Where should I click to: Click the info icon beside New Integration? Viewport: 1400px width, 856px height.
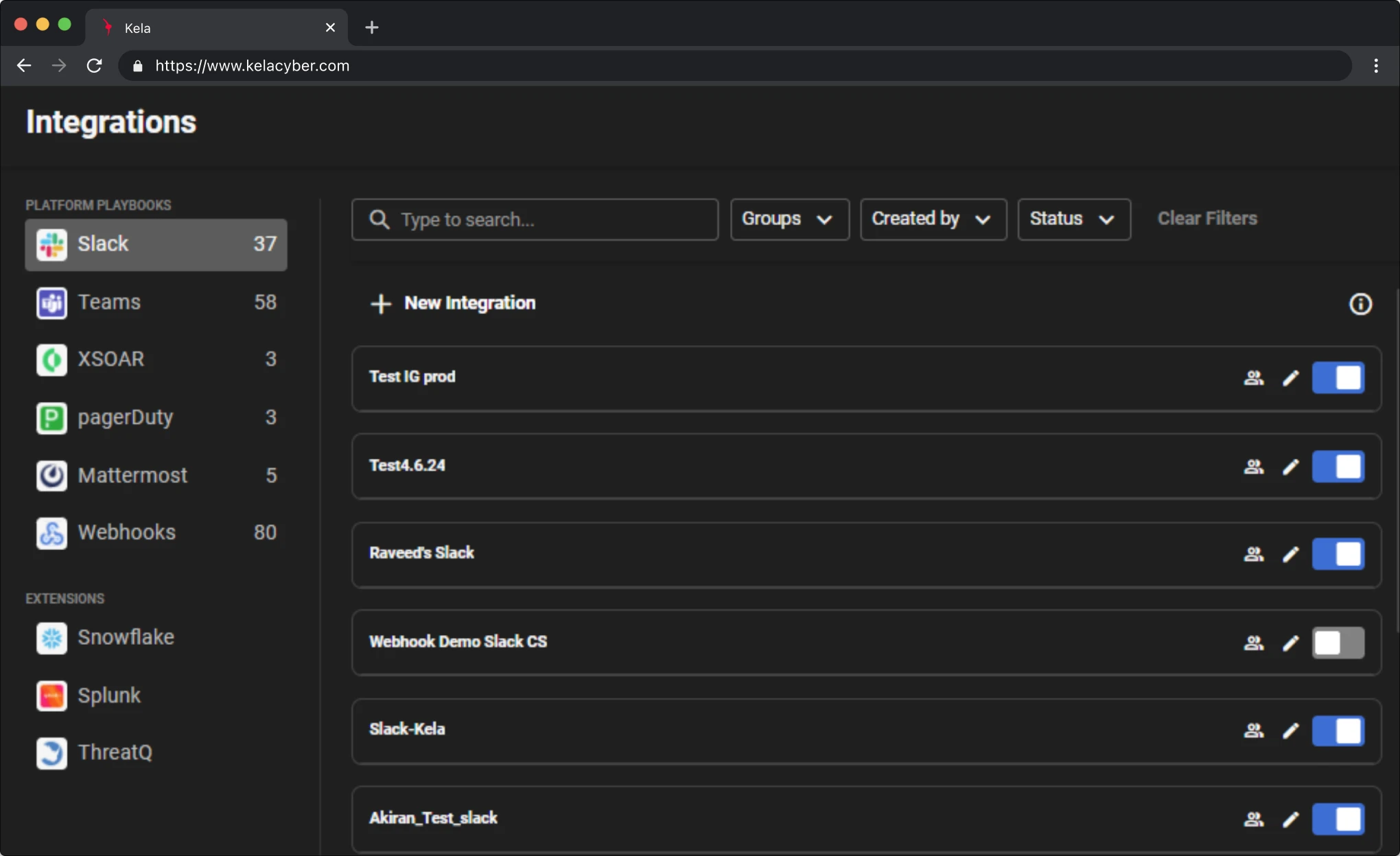pos(1360,304)
